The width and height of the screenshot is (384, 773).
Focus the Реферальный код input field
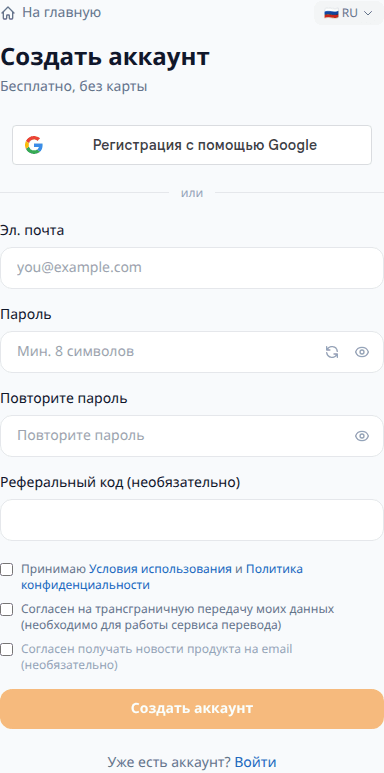[192, 520]
